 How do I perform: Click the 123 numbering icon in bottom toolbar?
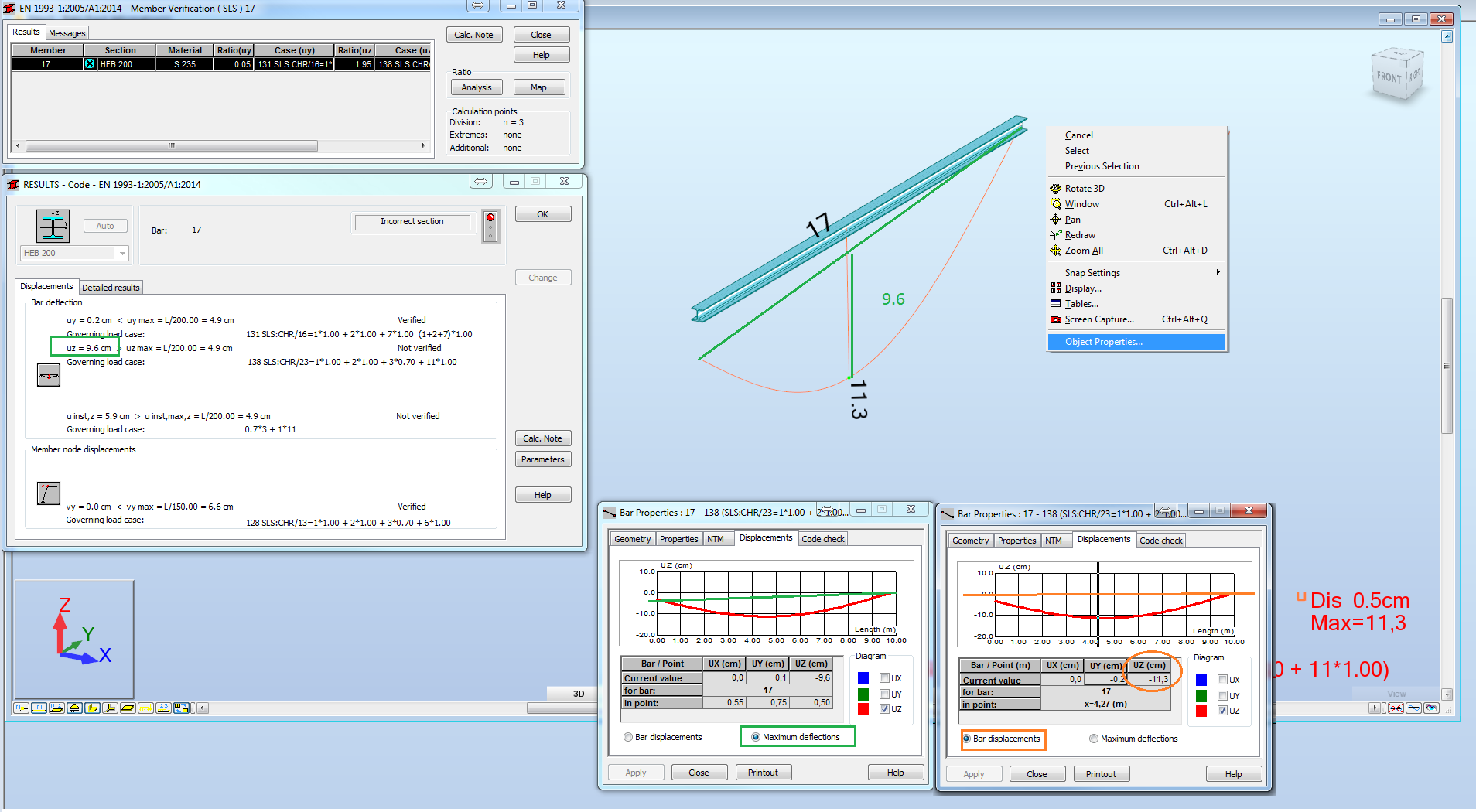pyautogui.click(x=163, y=708)
